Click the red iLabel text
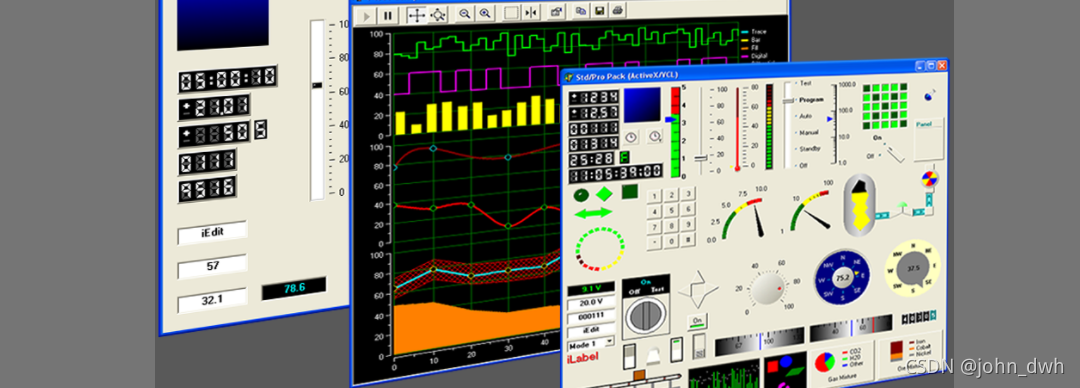1080x388 pixels. click(582, 357)
